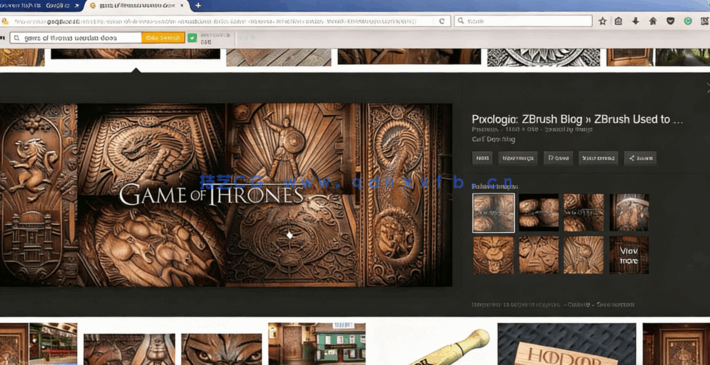Click the Google search query box

(76, 38)
